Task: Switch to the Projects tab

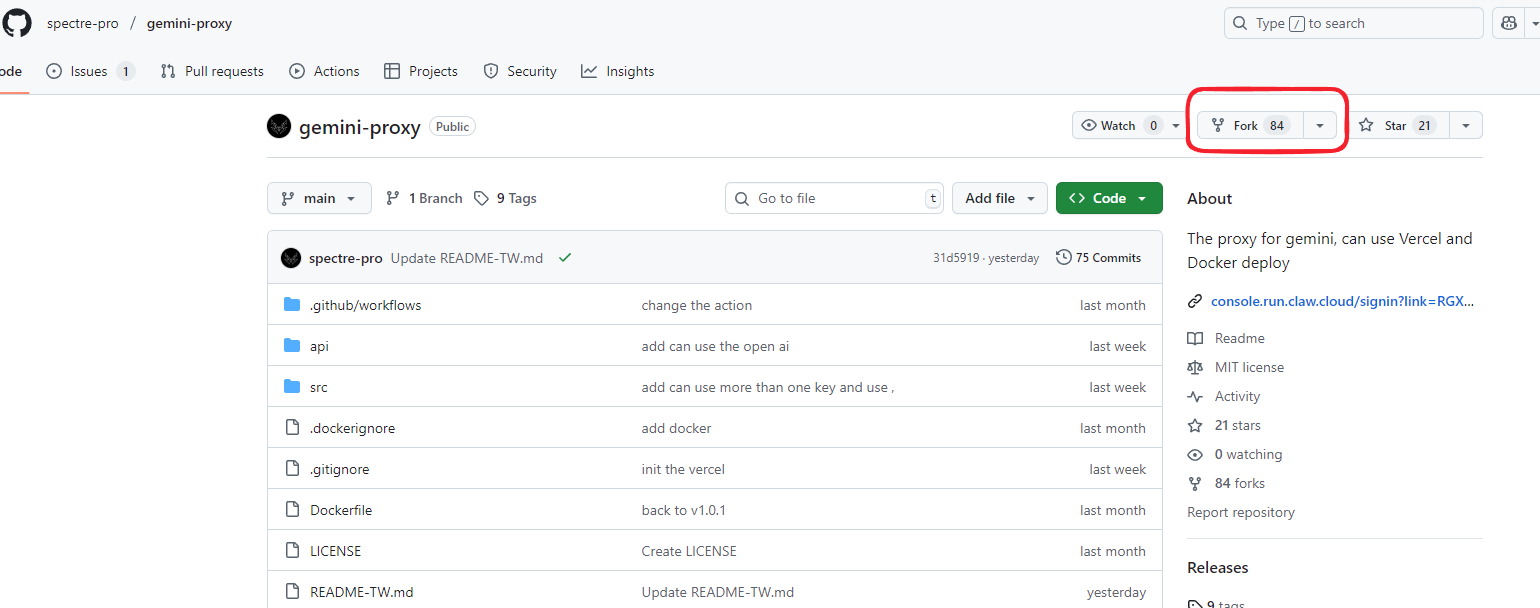Action: [421, 71]
